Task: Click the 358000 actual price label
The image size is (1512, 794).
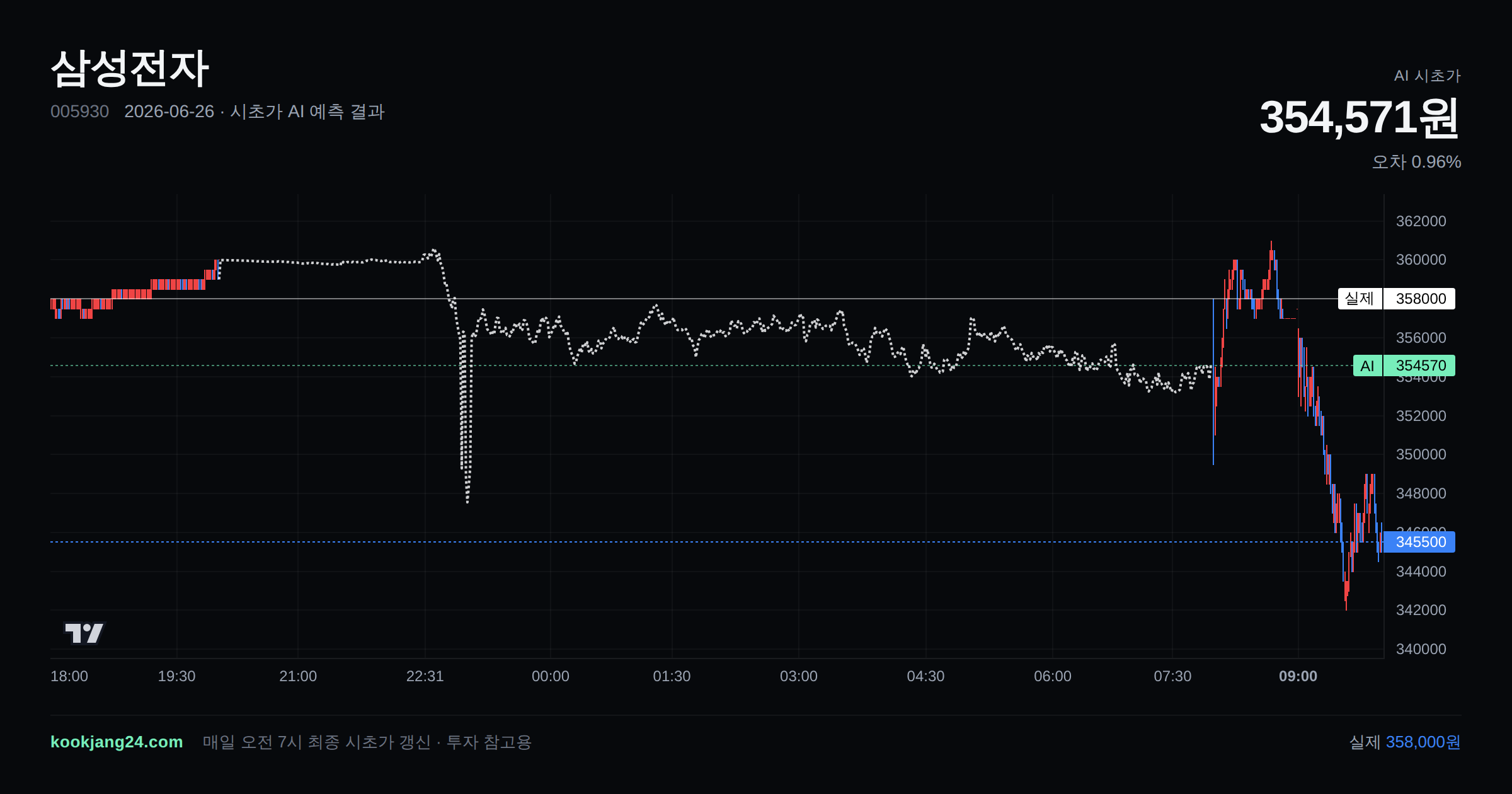Action: click(1420, 299)
